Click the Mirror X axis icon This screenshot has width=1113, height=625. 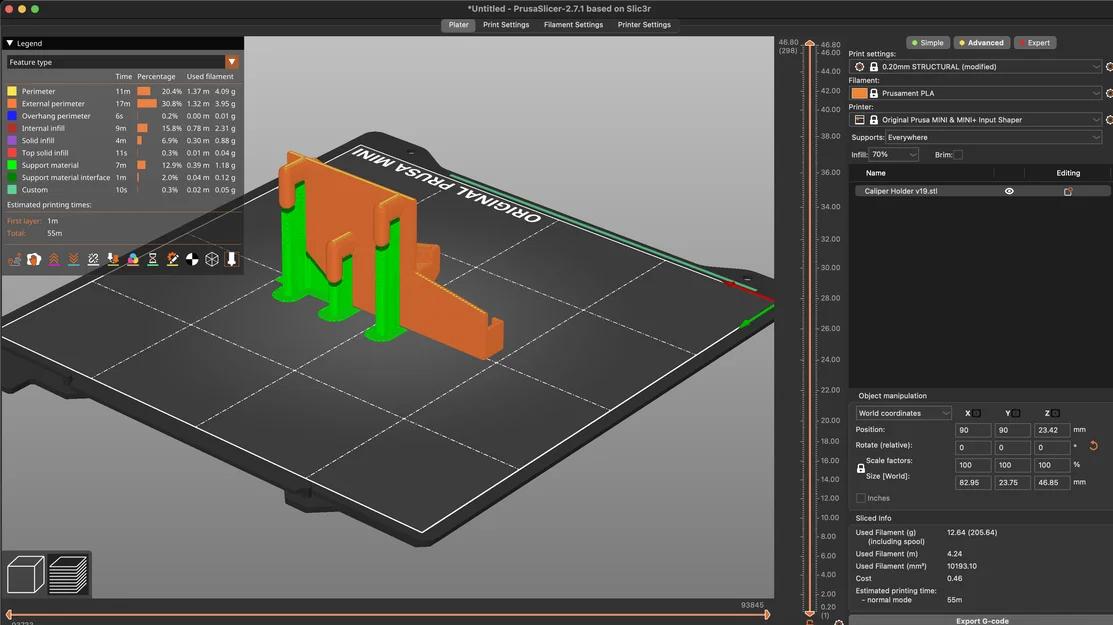click(x=977, y=413)
